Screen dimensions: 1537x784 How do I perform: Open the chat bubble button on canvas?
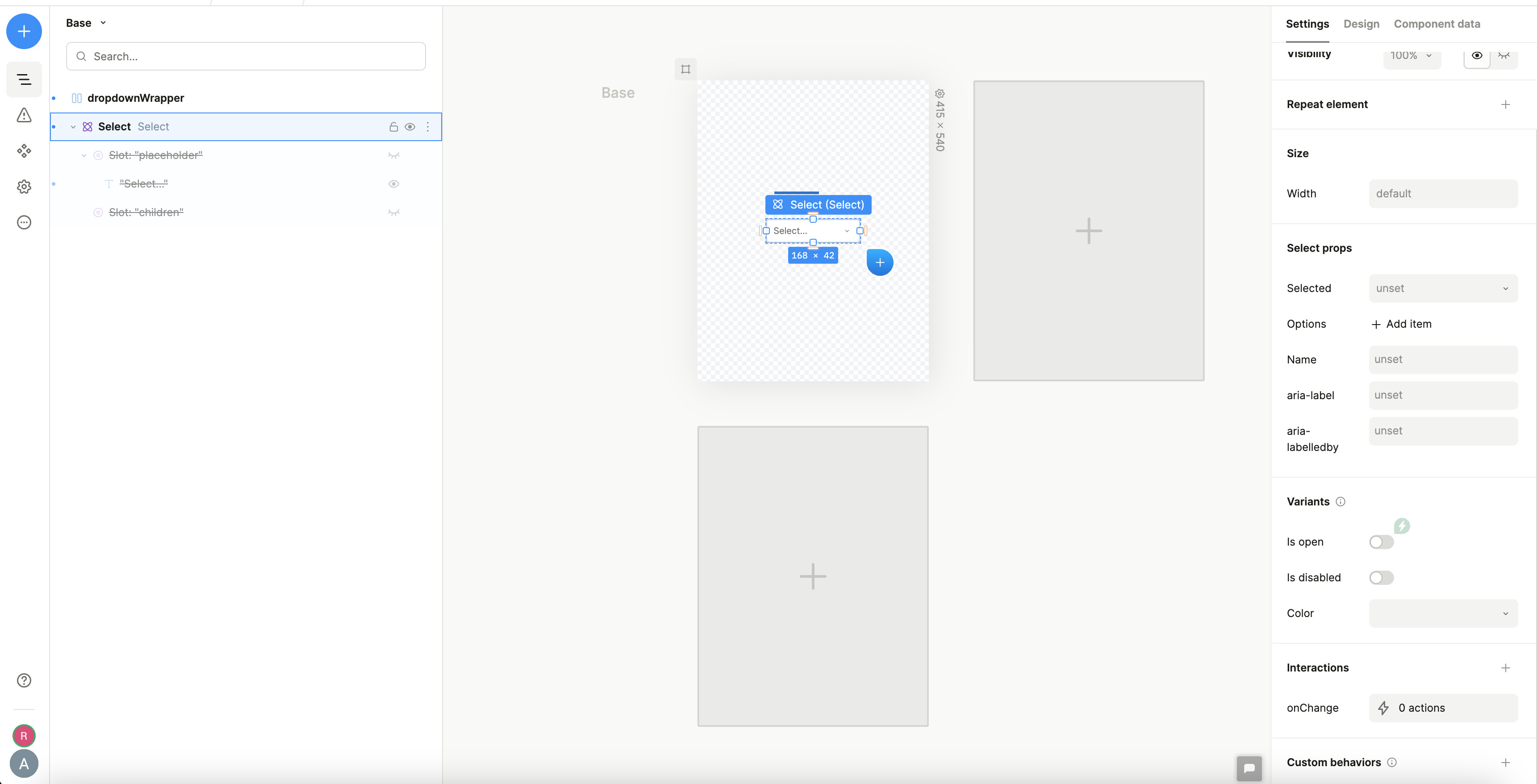1249,768
